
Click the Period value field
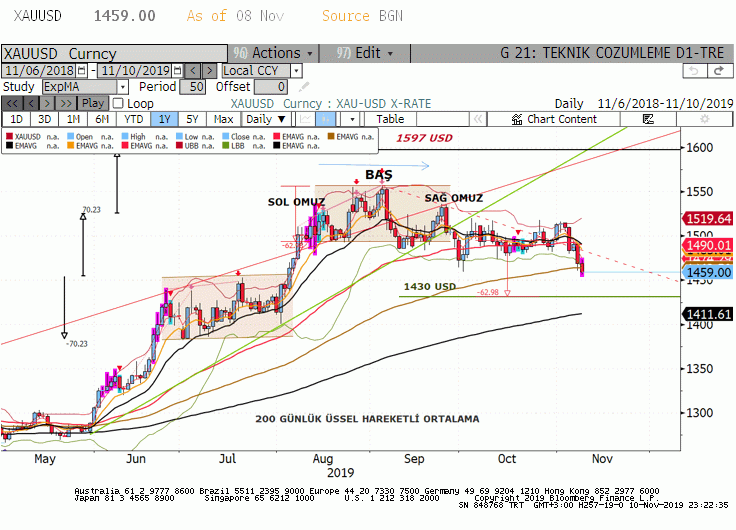click(192, 87)
